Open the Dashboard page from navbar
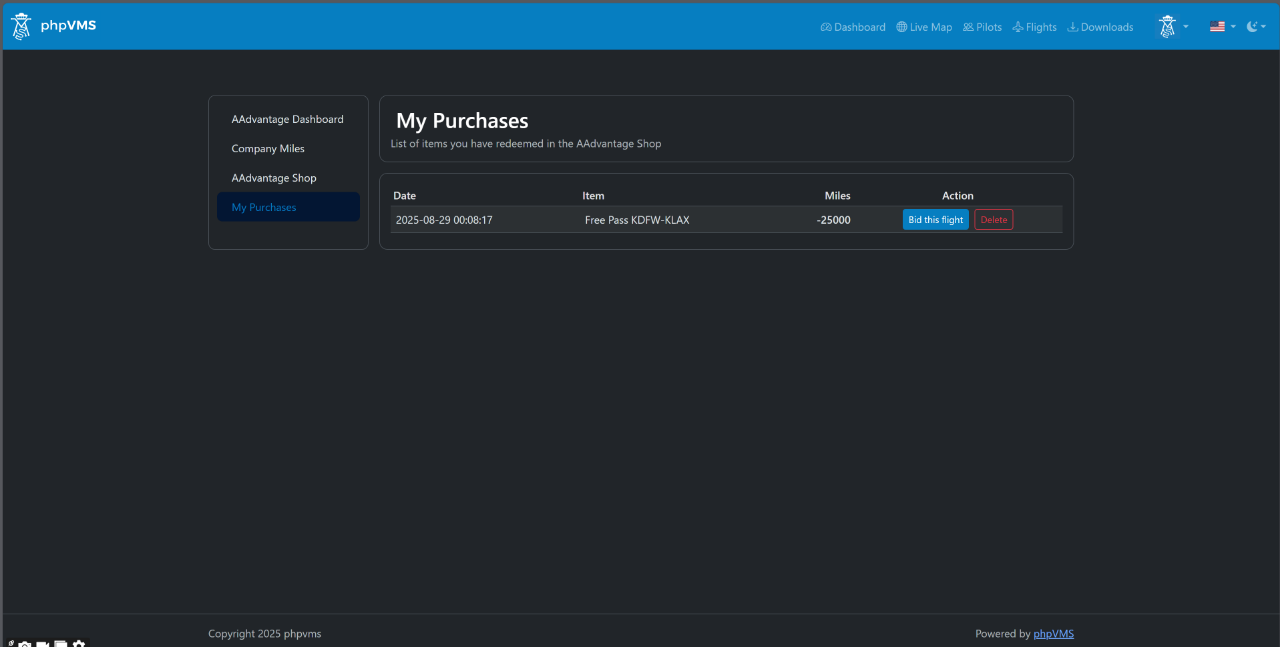 click(853, 27)
